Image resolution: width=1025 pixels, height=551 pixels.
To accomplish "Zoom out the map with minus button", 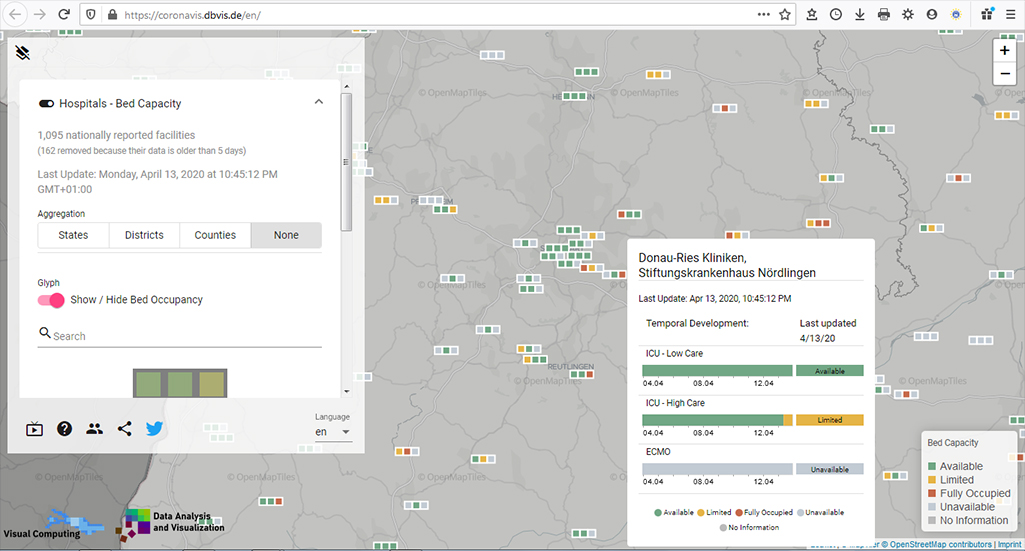I will tap(1005, 73).
